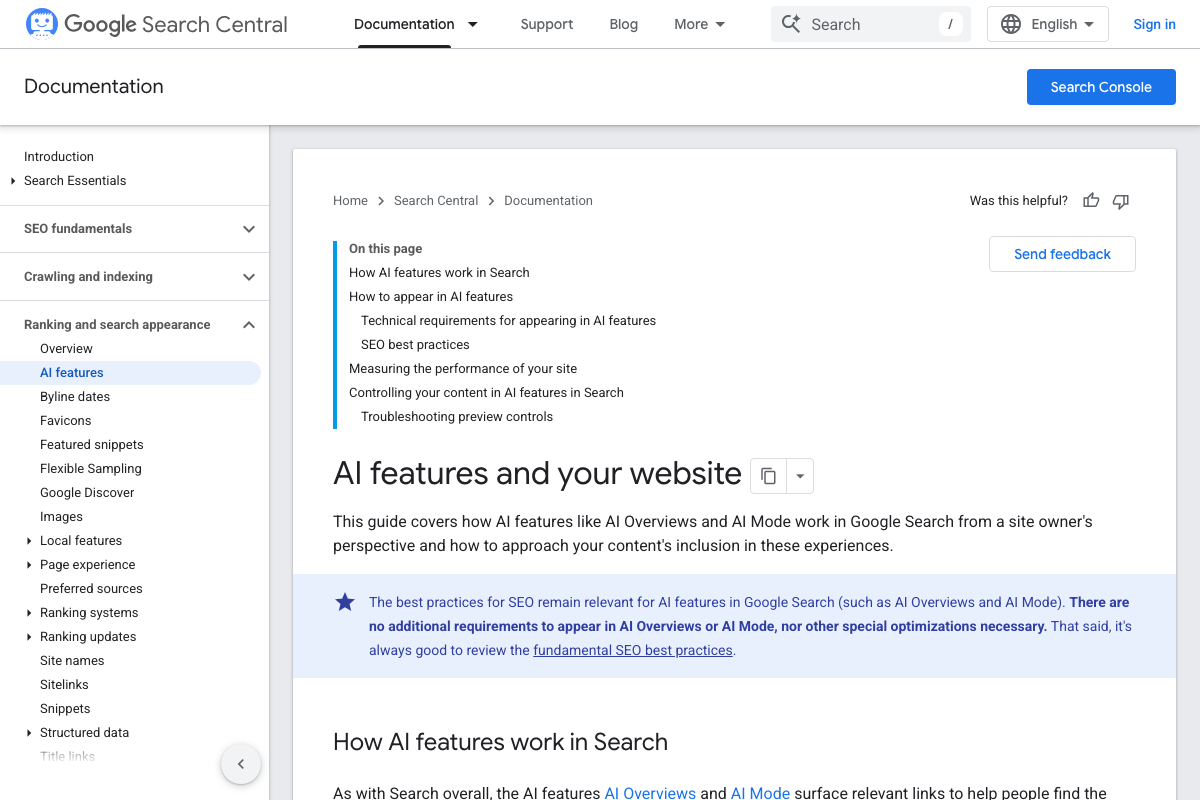
Task: Open copy options dropdown next to title
Action: (x=800, y=476)
